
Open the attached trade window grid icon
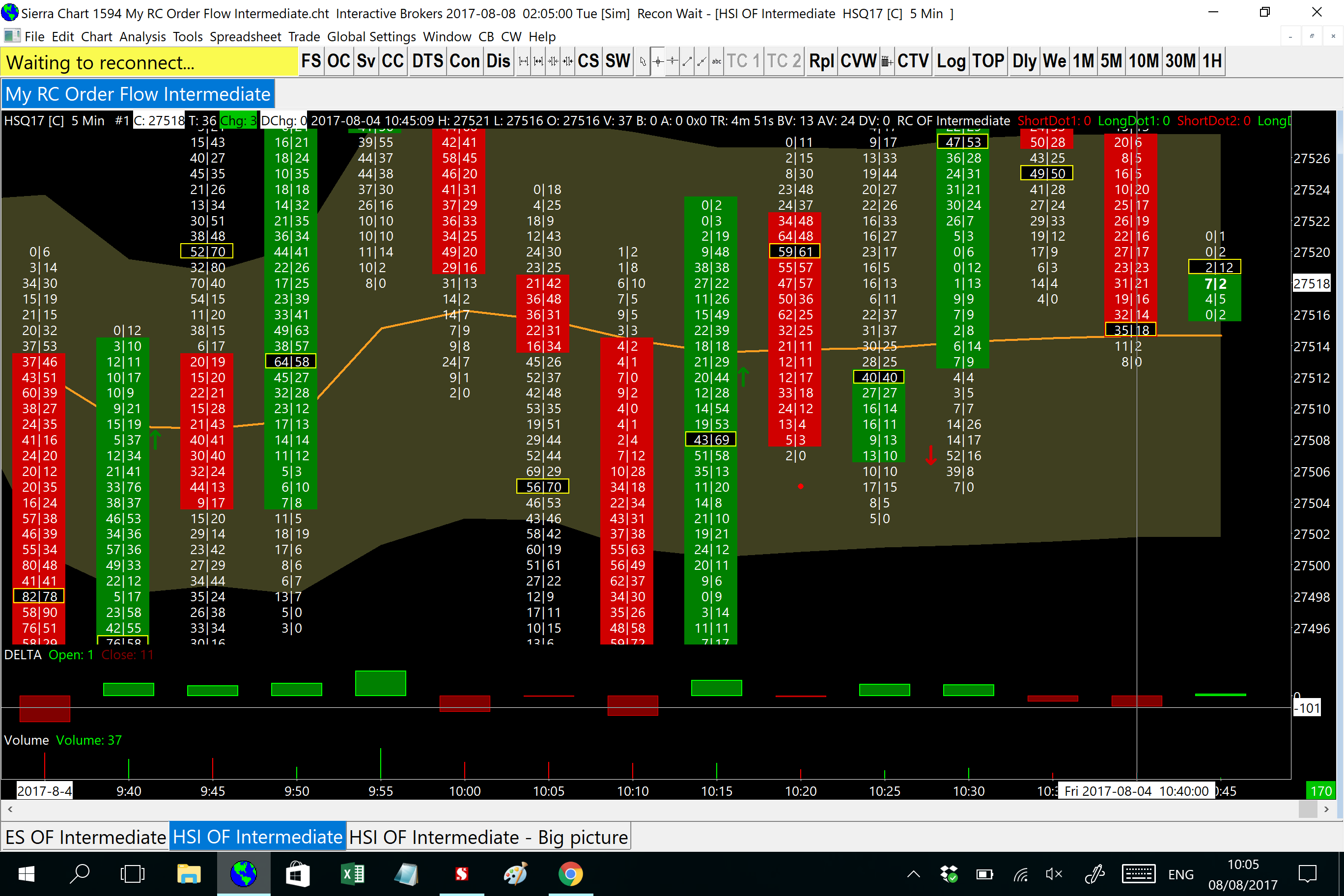pos(886,61)
